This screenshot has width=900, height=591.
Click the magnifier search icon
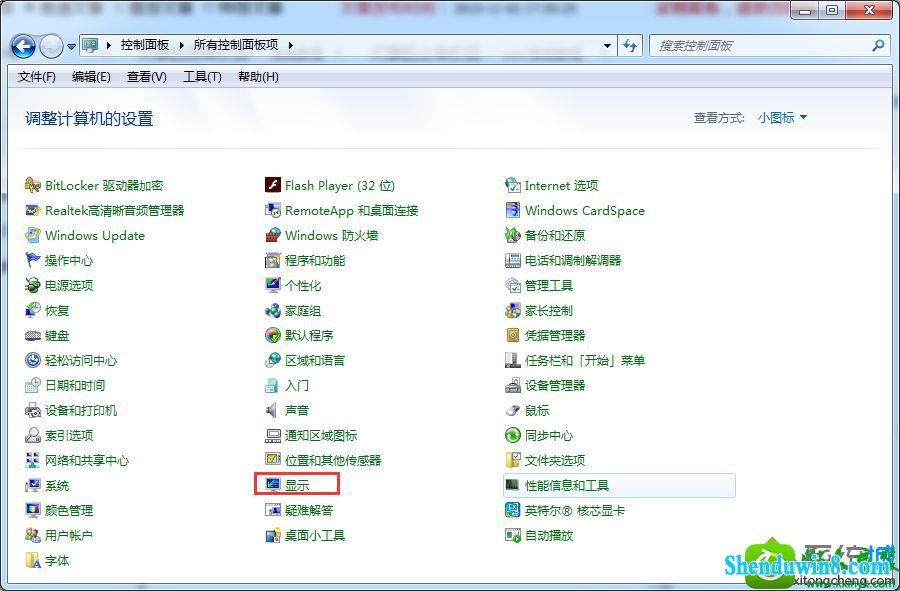click(x=878, y=45)
